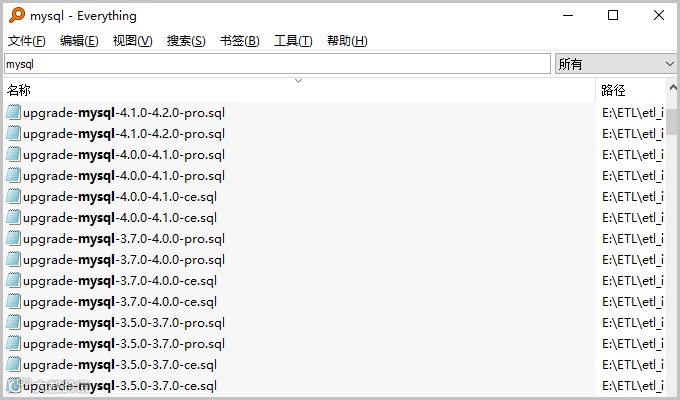Click path cell of first upgrade-mysql-3.7.0-4.0.0-pro.sql row
Viewport: 680px width, 400px height.
(633, 239)
